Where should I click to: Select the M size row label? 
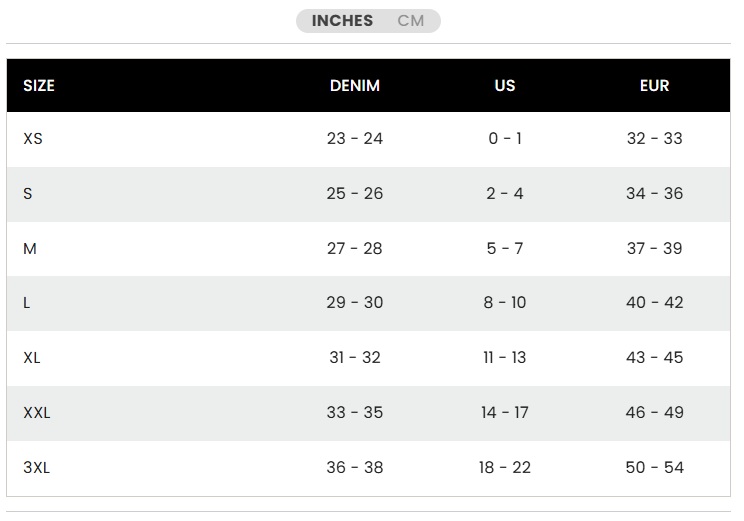30,249
